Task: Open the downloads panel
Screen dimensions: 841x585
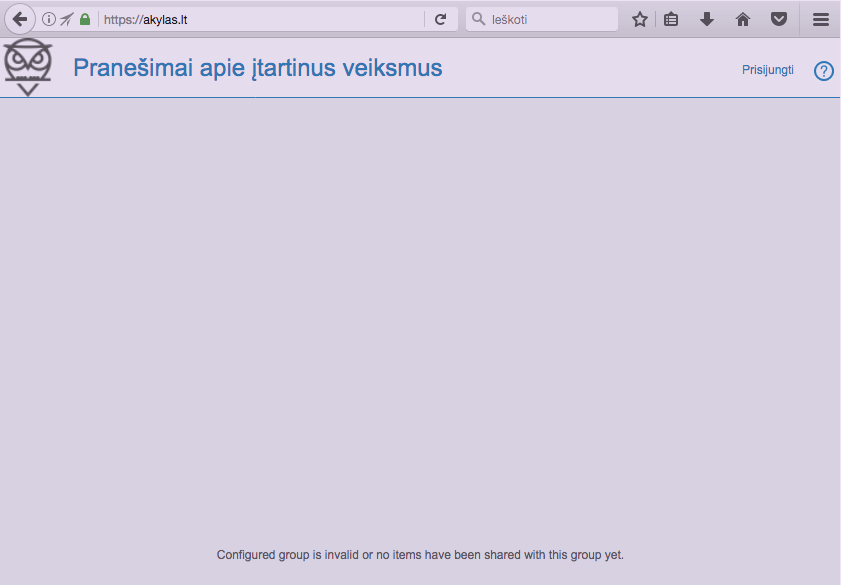Action: 707,19
